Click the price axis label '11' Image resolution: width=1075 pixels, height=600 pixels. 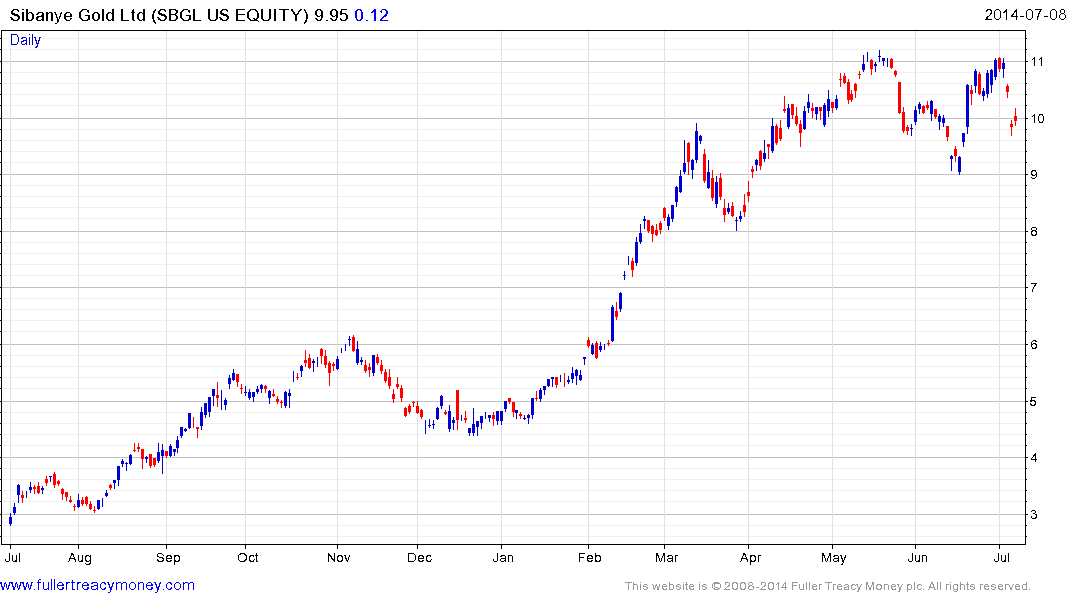click(x=1037, y=62)
